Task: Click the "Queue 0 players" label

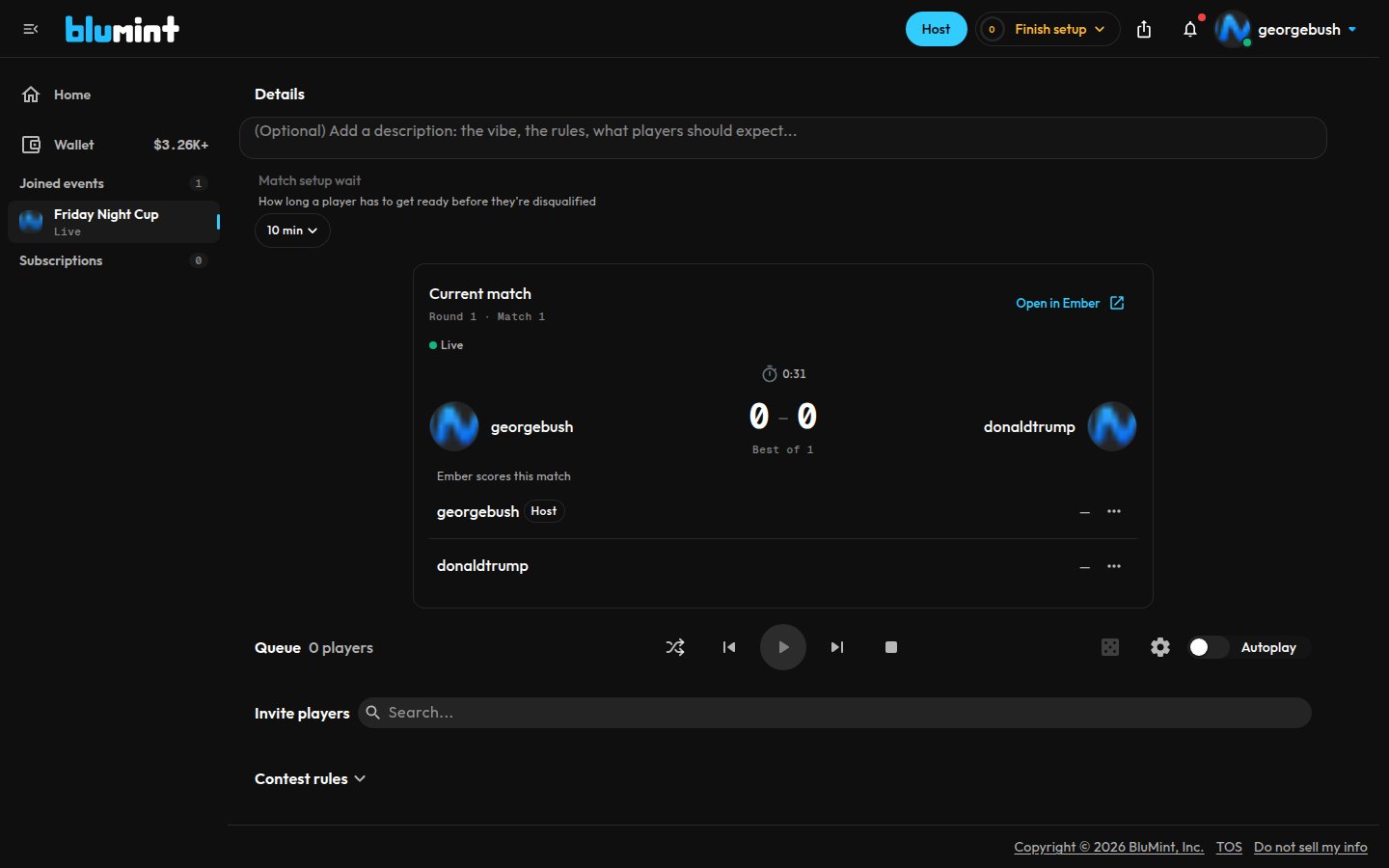Action: [x=313, y=647]
